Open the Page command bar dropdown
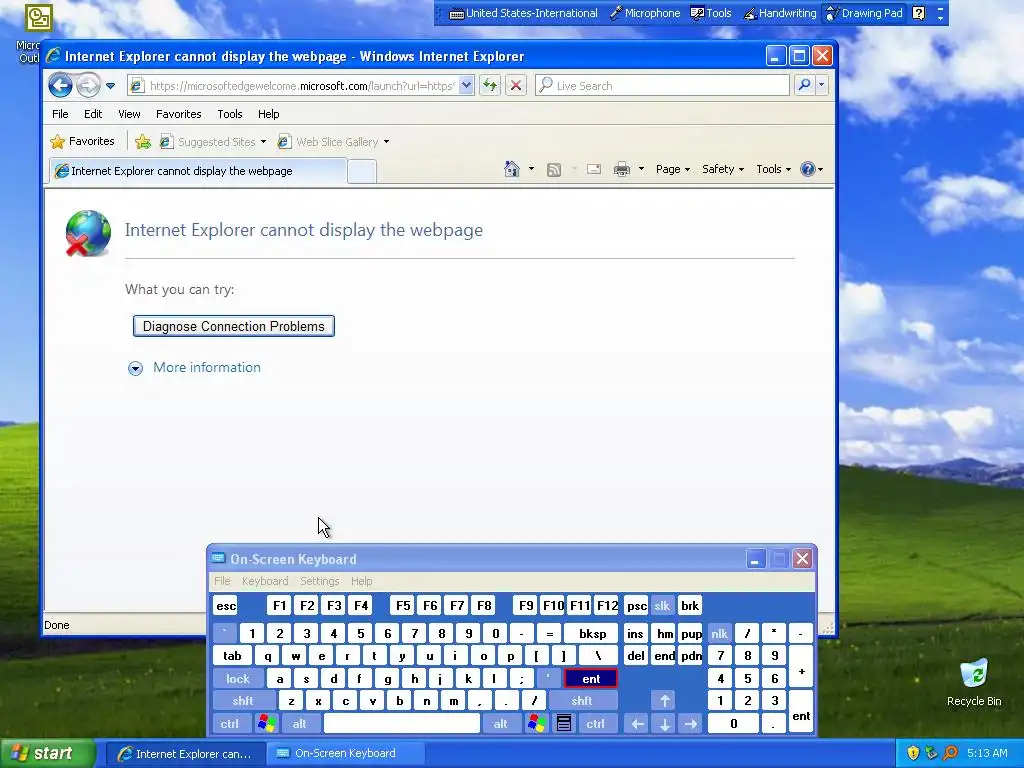The width and height of the screenshot is (1024, 768). click(673, 169)
